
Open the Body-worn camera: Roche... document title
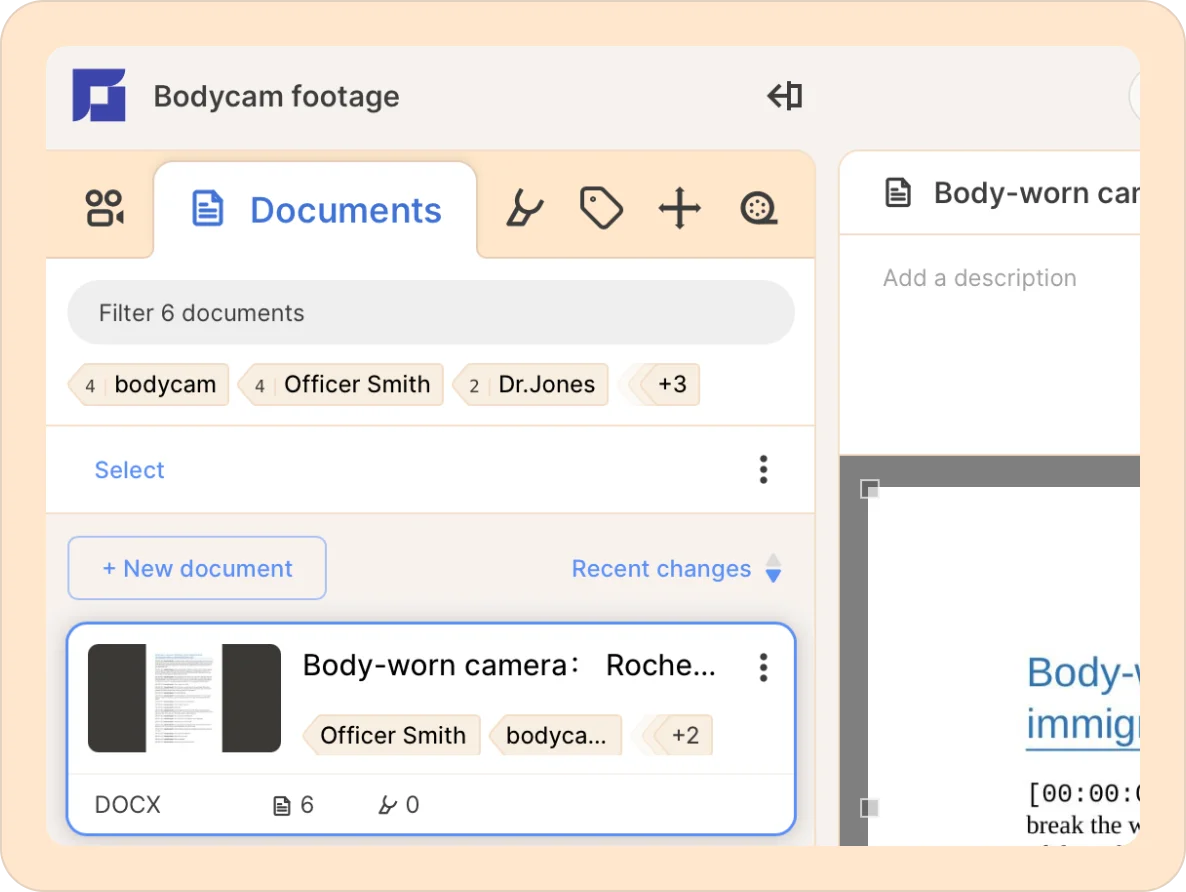(x=509, y=665)
